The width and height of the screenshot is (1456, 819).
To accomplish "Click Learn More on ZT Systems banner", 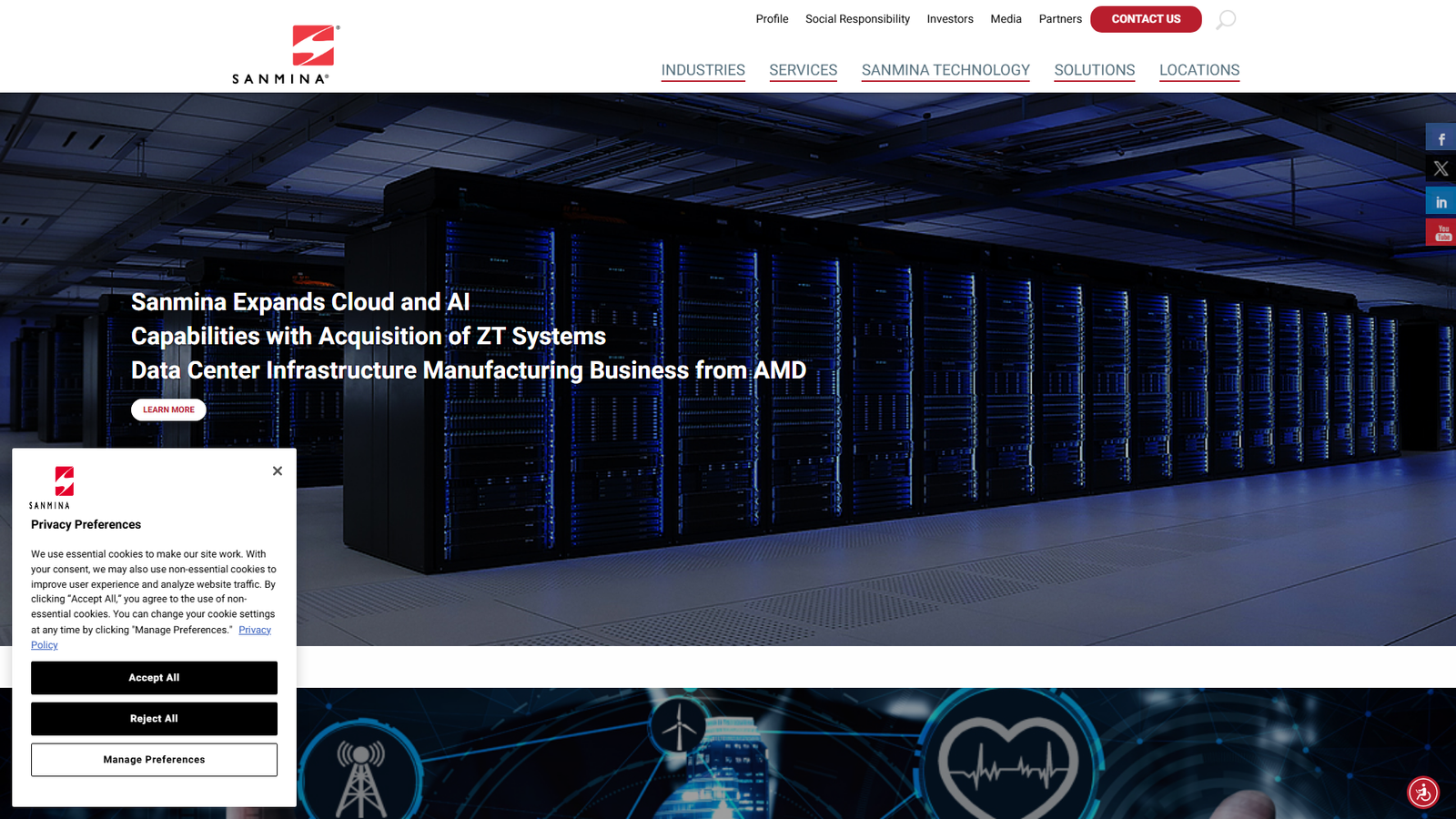I will pyautogui.click(x=168, y=409).
